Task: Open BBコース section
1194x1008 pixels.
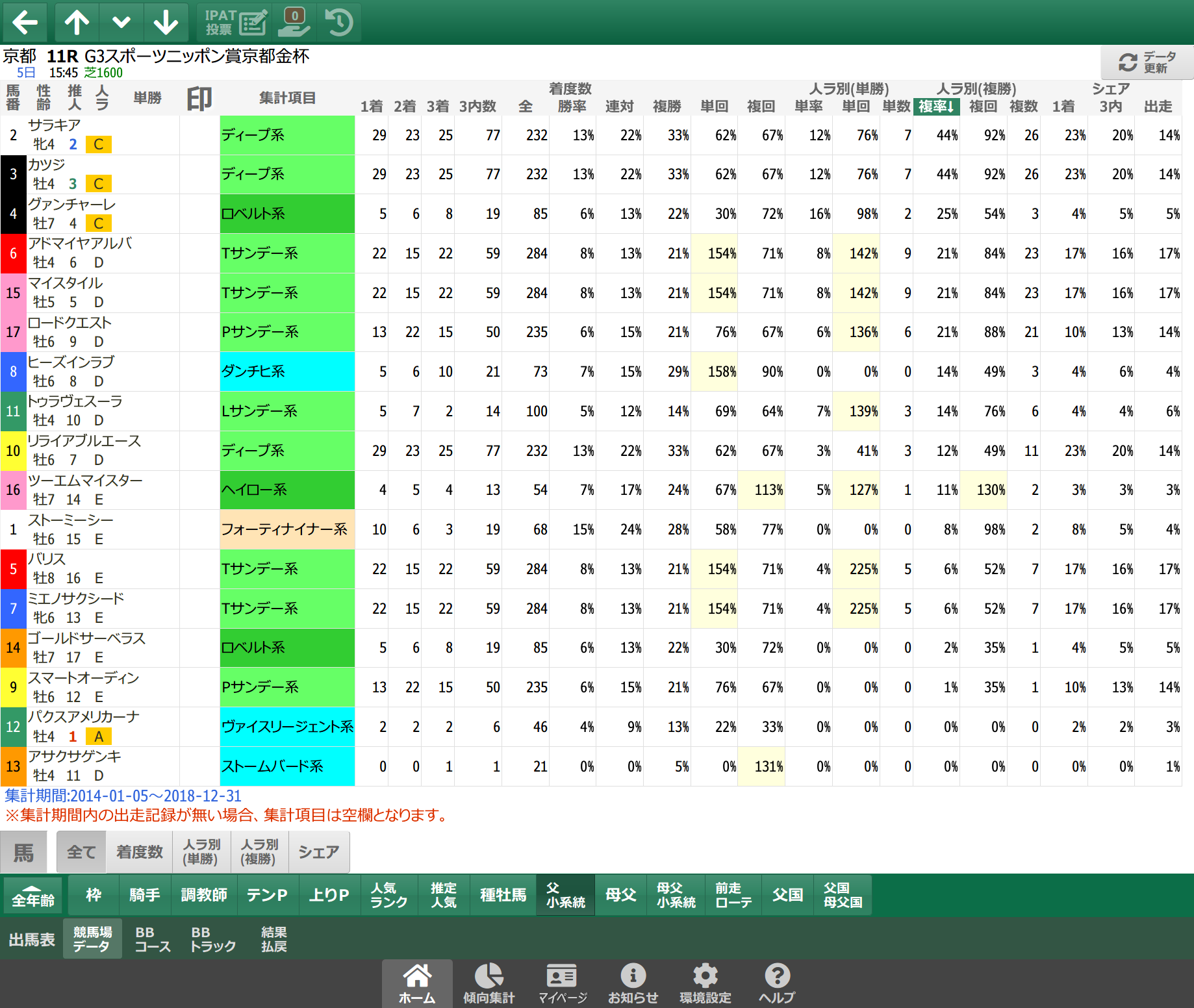Action: [x=153, y=939]
